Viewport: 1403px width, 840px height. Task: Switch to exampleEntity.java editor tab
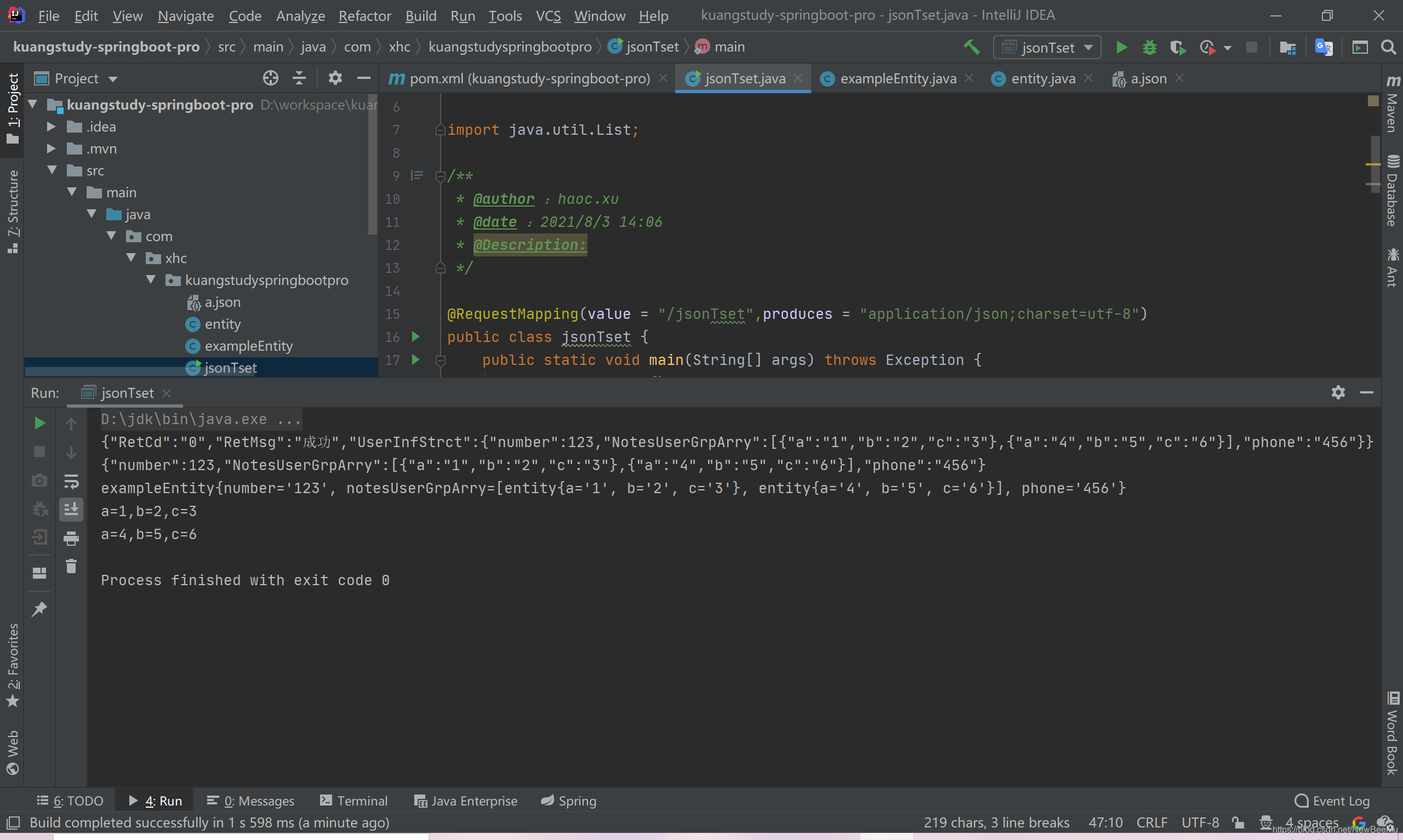click(898, 79)
